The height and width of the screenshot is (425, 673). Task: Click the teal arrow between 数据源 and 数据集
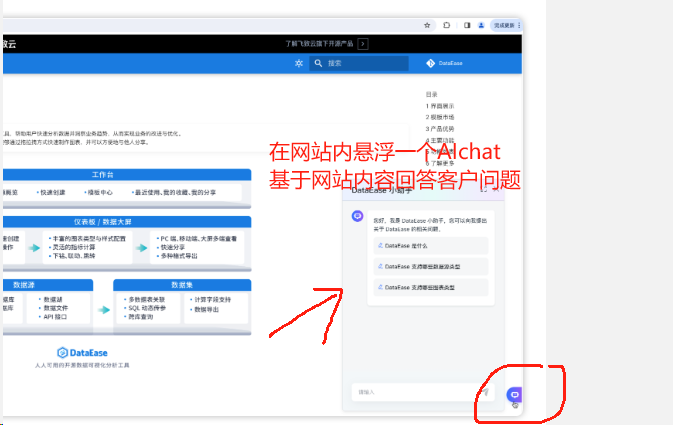[103, 310]
